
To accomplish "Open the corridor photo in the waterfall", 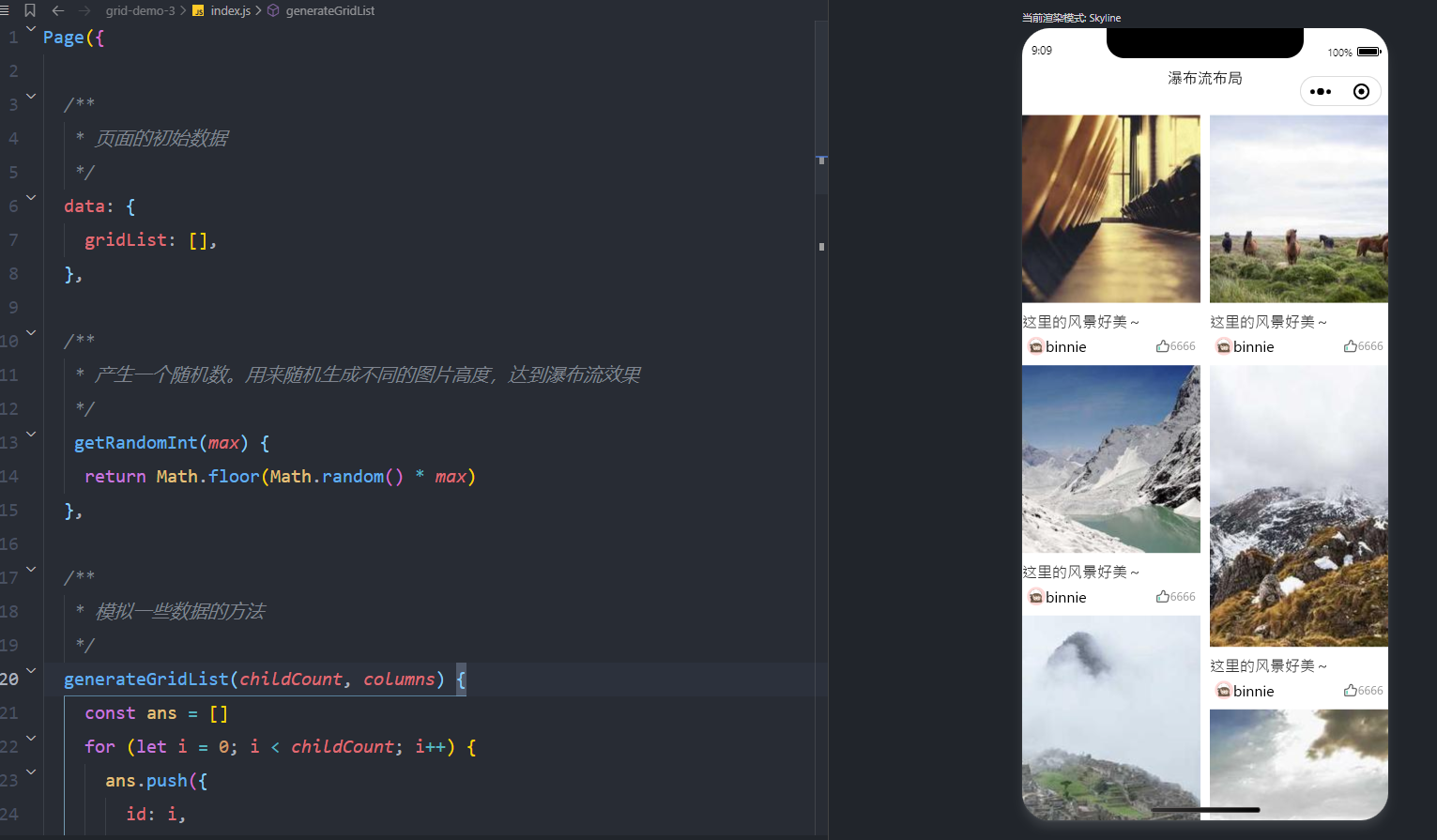I will (x=1111, y=208).
